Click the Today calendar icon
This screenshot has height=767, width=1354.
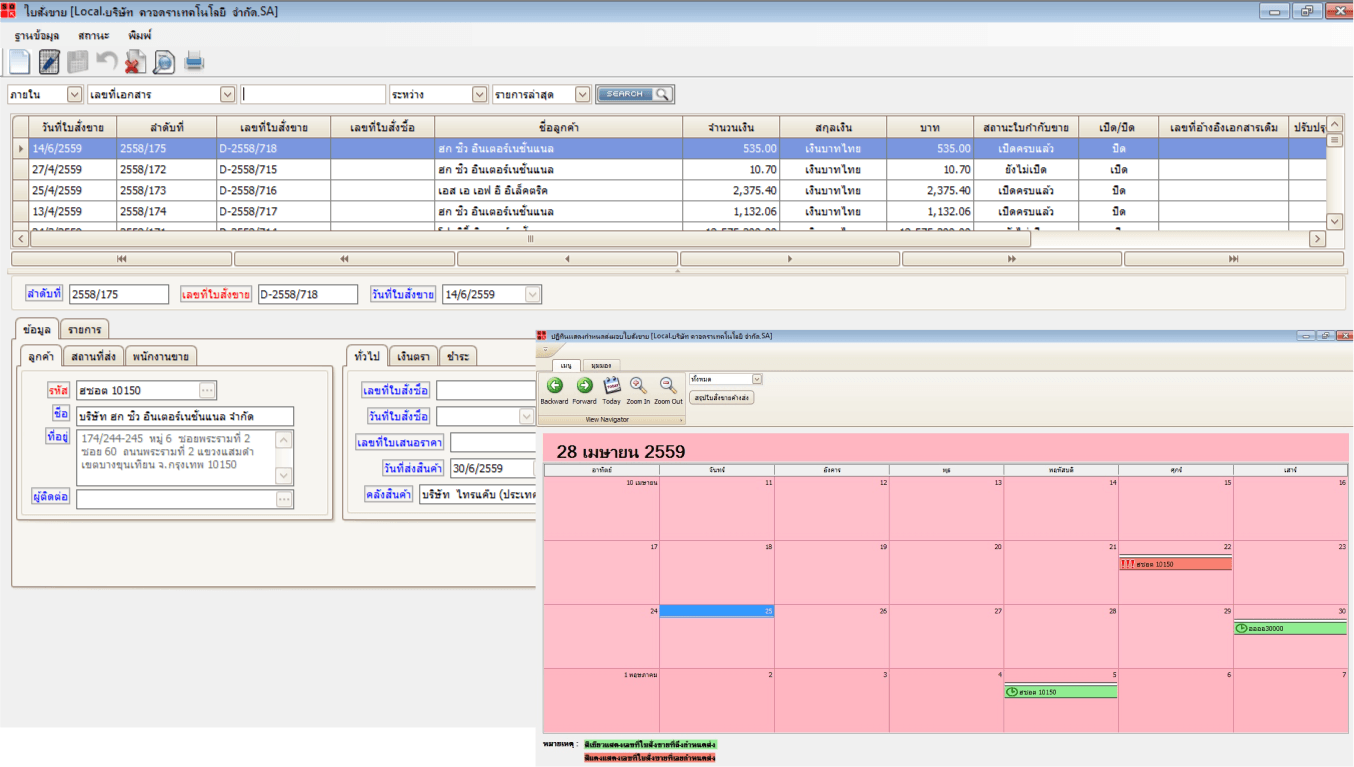[x=611, y=386]
